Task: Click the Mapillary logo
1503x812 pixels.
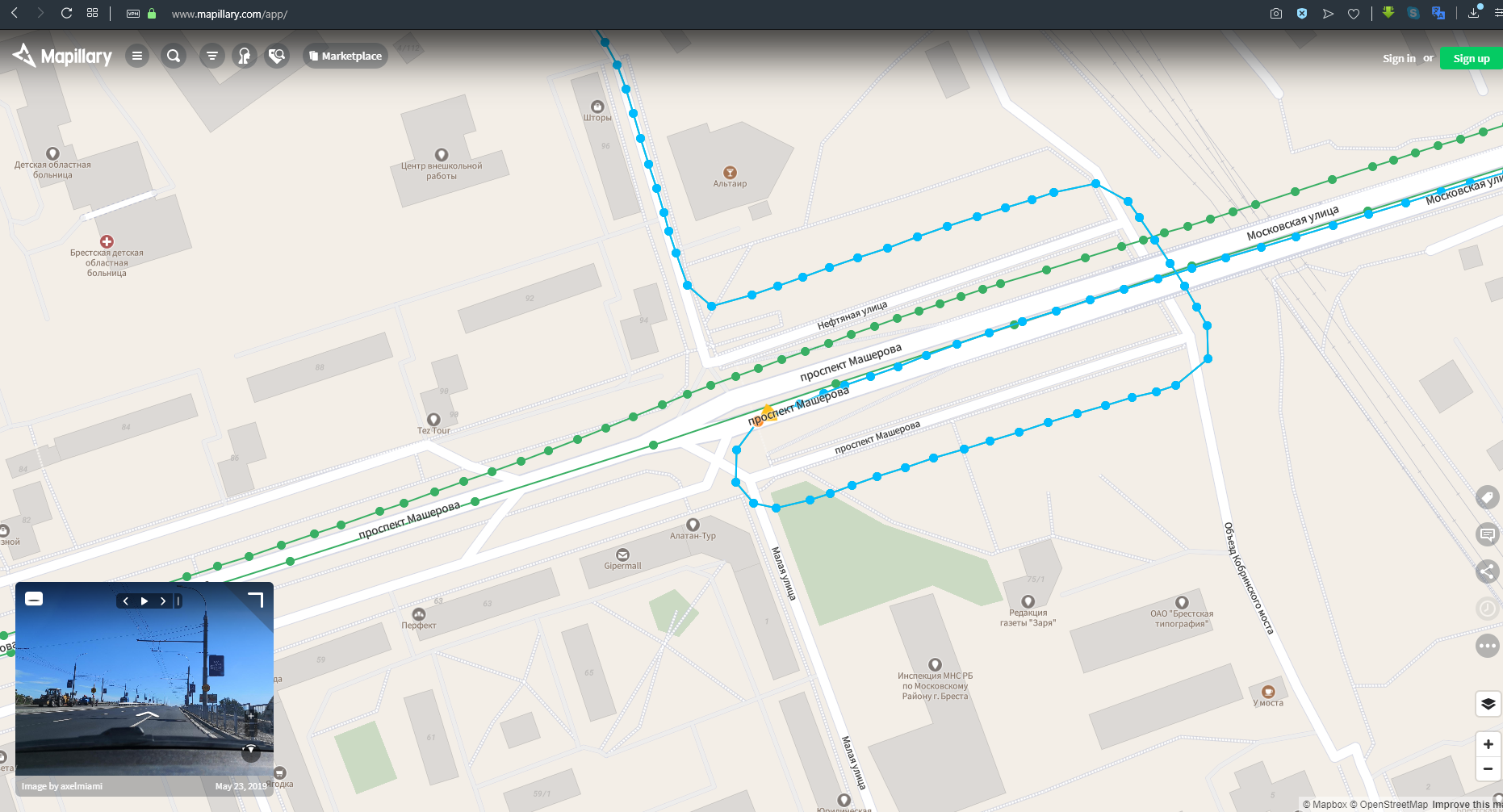Action: coord(62,56)
